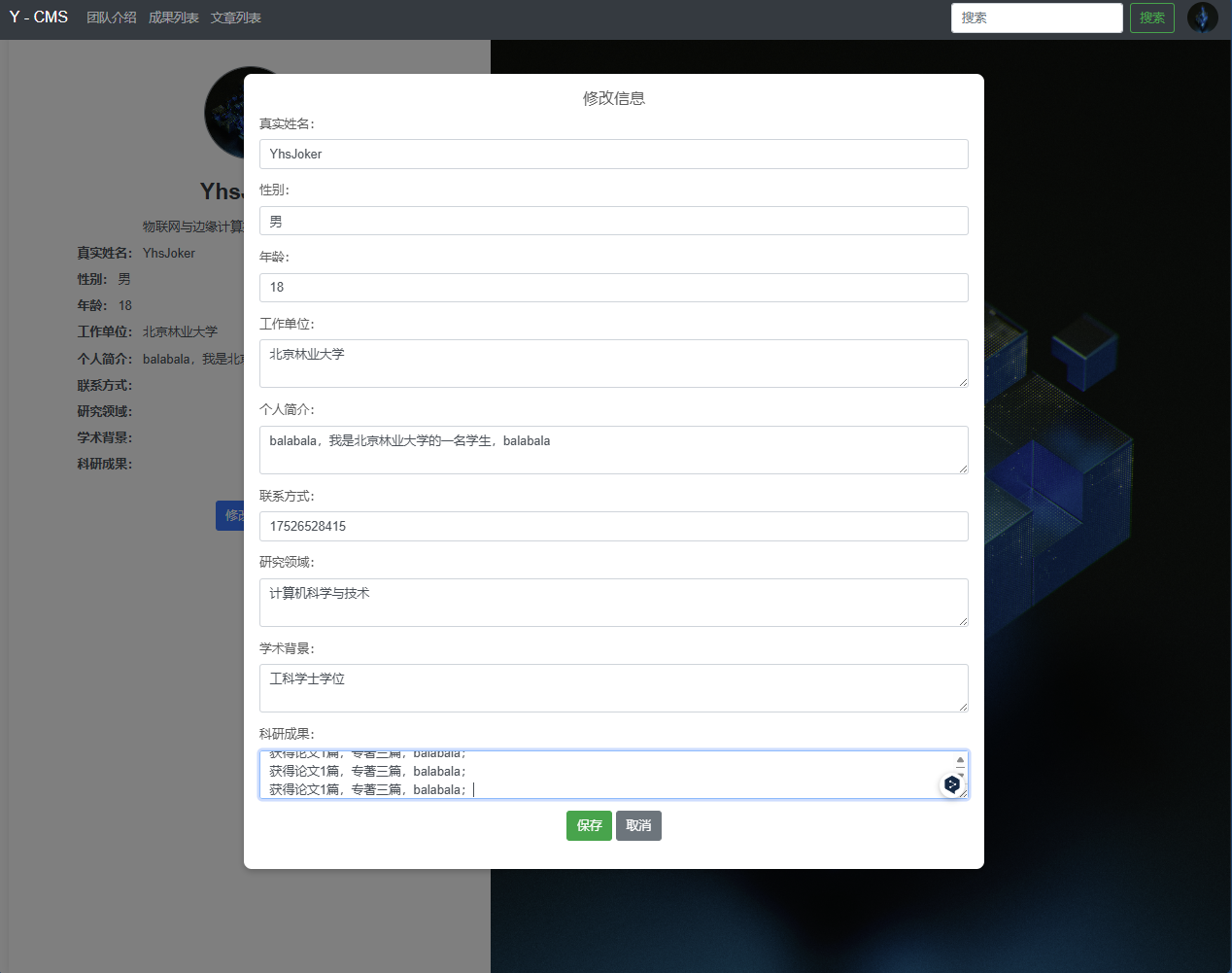Click the green 搜索 button
This screenshot has width=1232, height=973.
click(x=1151, y=17)
